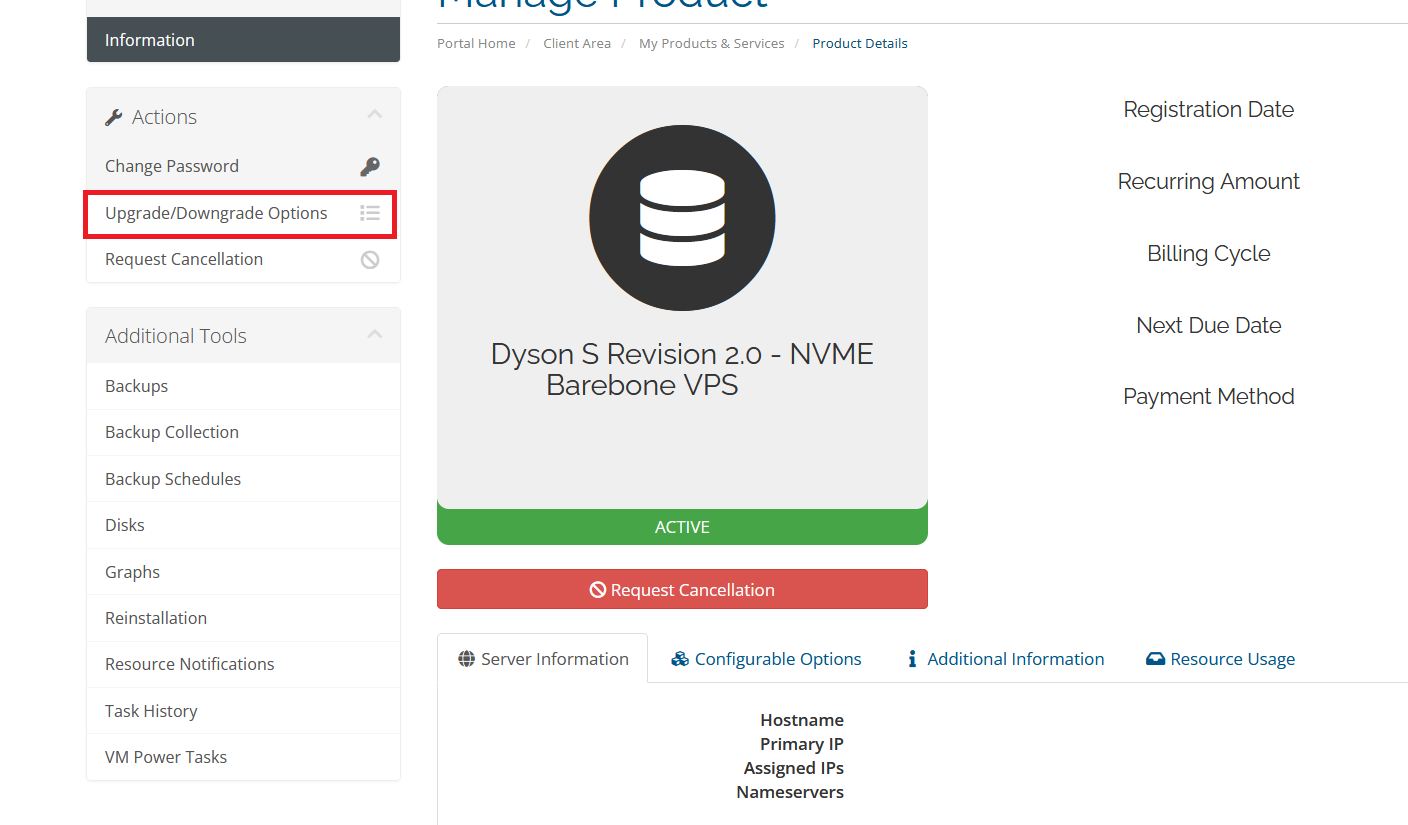Screen dimensions: 1408x825
Task: Open VM Power Tasks
Action: [x=243, y=757]
